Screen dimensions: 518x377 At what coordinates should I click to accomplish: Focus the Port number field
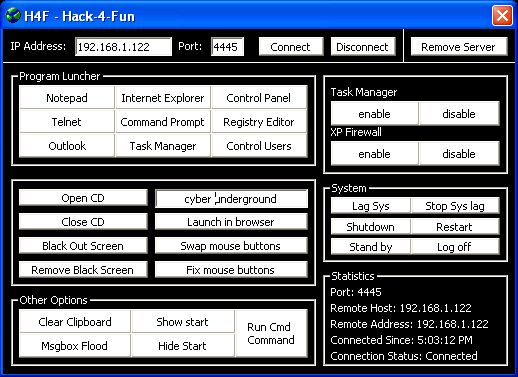[227, 47]
